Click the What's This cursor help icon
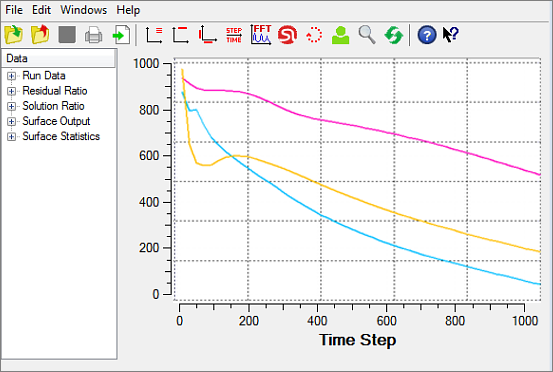The height and width of the screenshot is (372, 553). [x=450, y=35]
